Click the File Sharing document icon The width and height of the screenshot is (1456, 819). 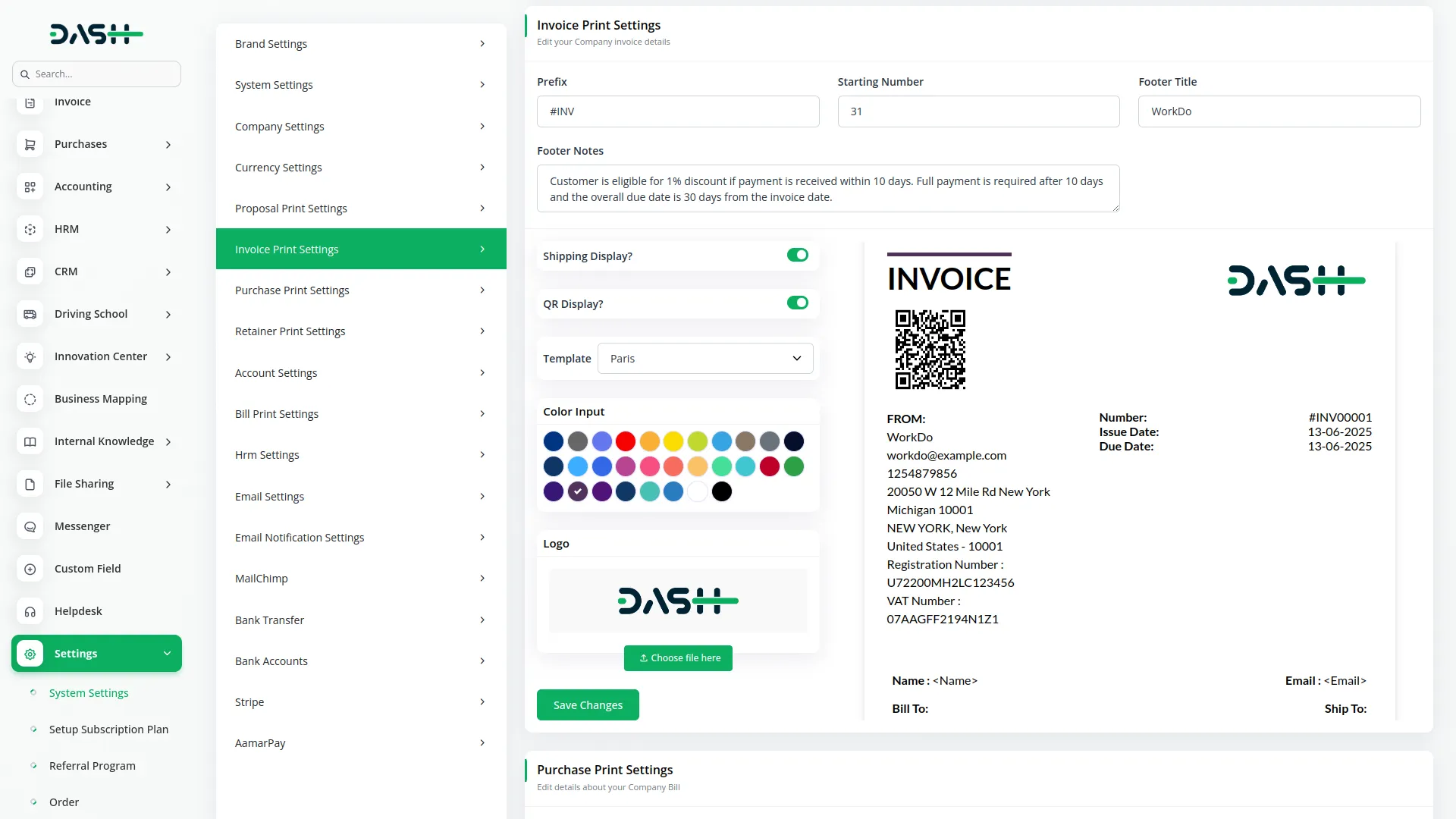pos(30,484)
